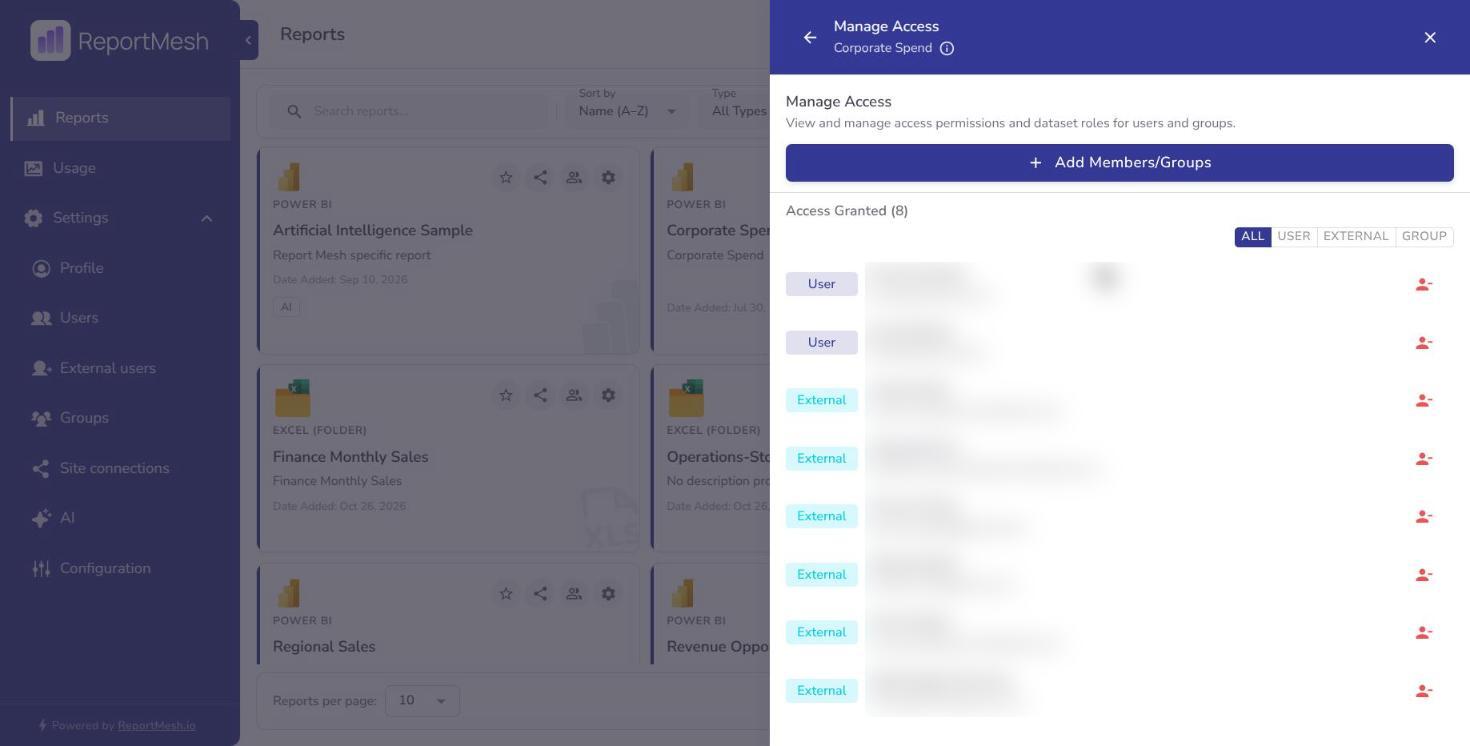
Task: Click the back arrow in Manage Access header
Action: (x=810, y=37)
